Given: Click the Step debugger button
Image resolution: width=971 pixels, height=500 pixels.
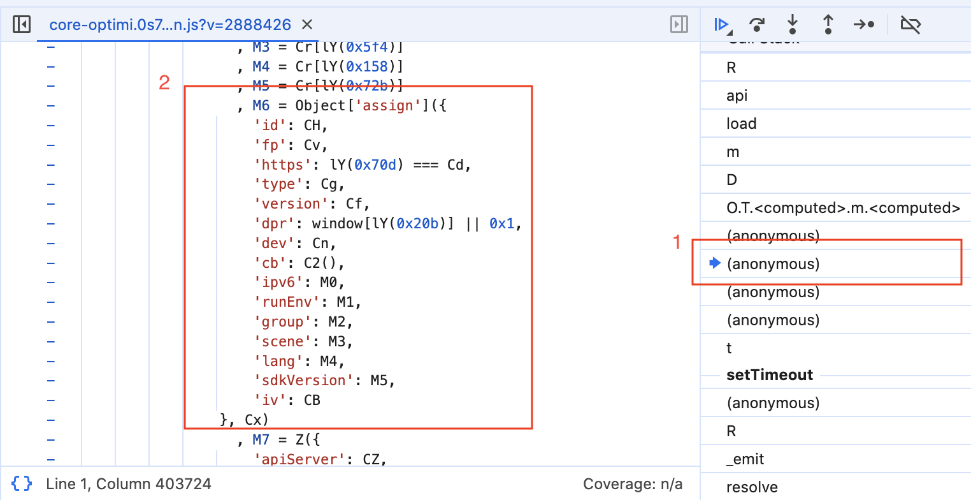Looking at the screenshot, I should 864,24.
